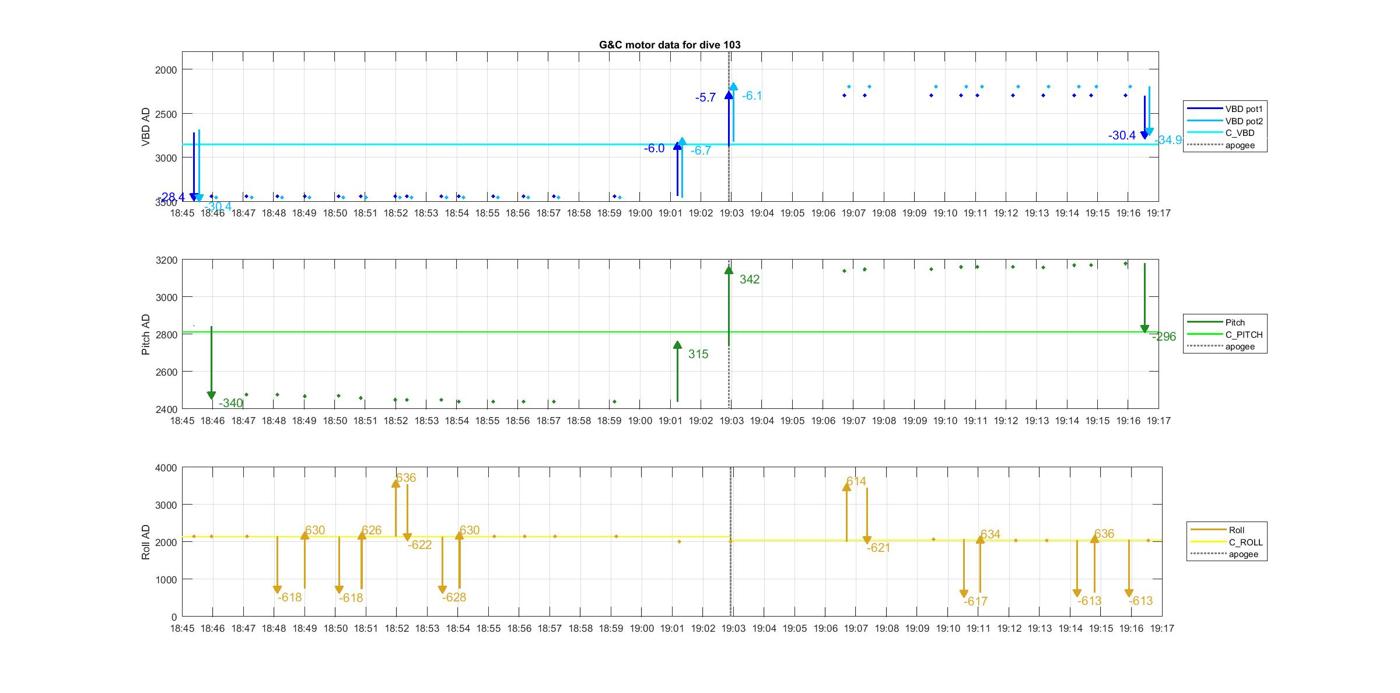Click "apogee" in the VBD plot legend

(x=1220, y=145)
